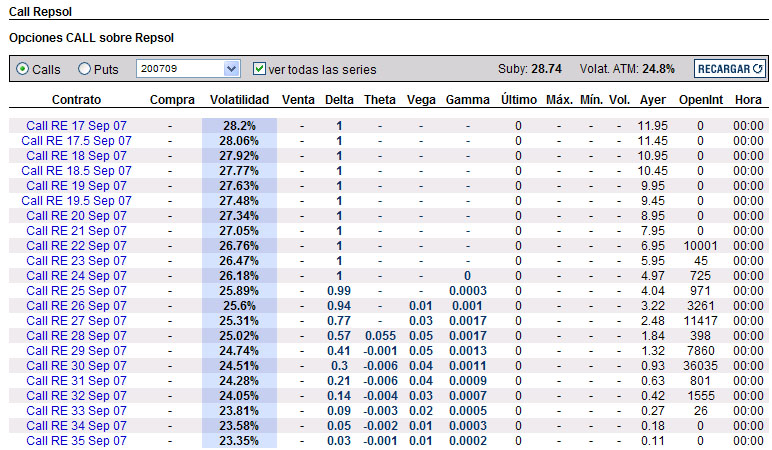Viewport: 772px width, 450px height.
Task: Open Call RE 31 Sep 07 contract
Action: coord(76,381)
